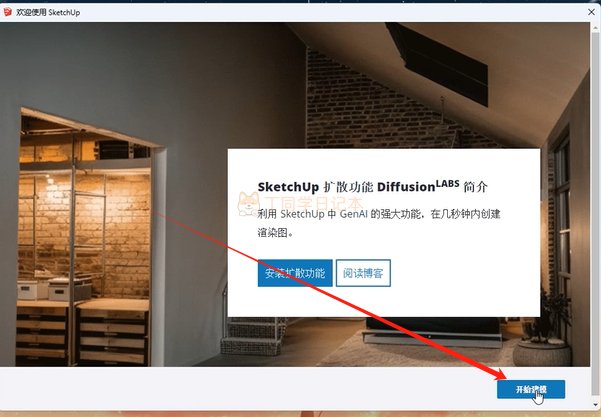Open the 阅读博客 read blog link
The width and height of the screenshot is (601, 417).
[363, 273]
